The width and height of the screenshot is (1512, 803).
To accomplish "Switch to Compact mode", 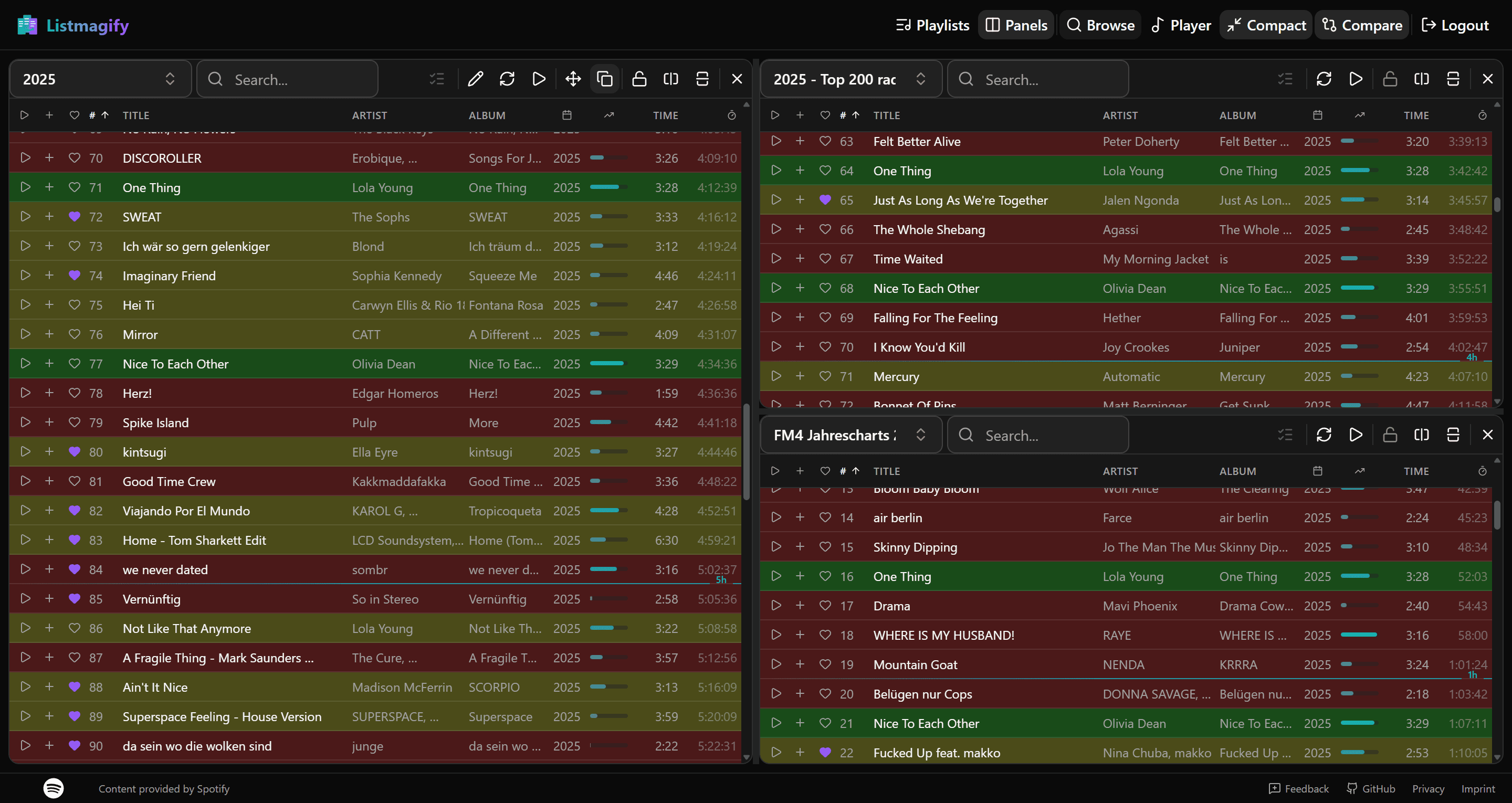I will coord(1265,25).
